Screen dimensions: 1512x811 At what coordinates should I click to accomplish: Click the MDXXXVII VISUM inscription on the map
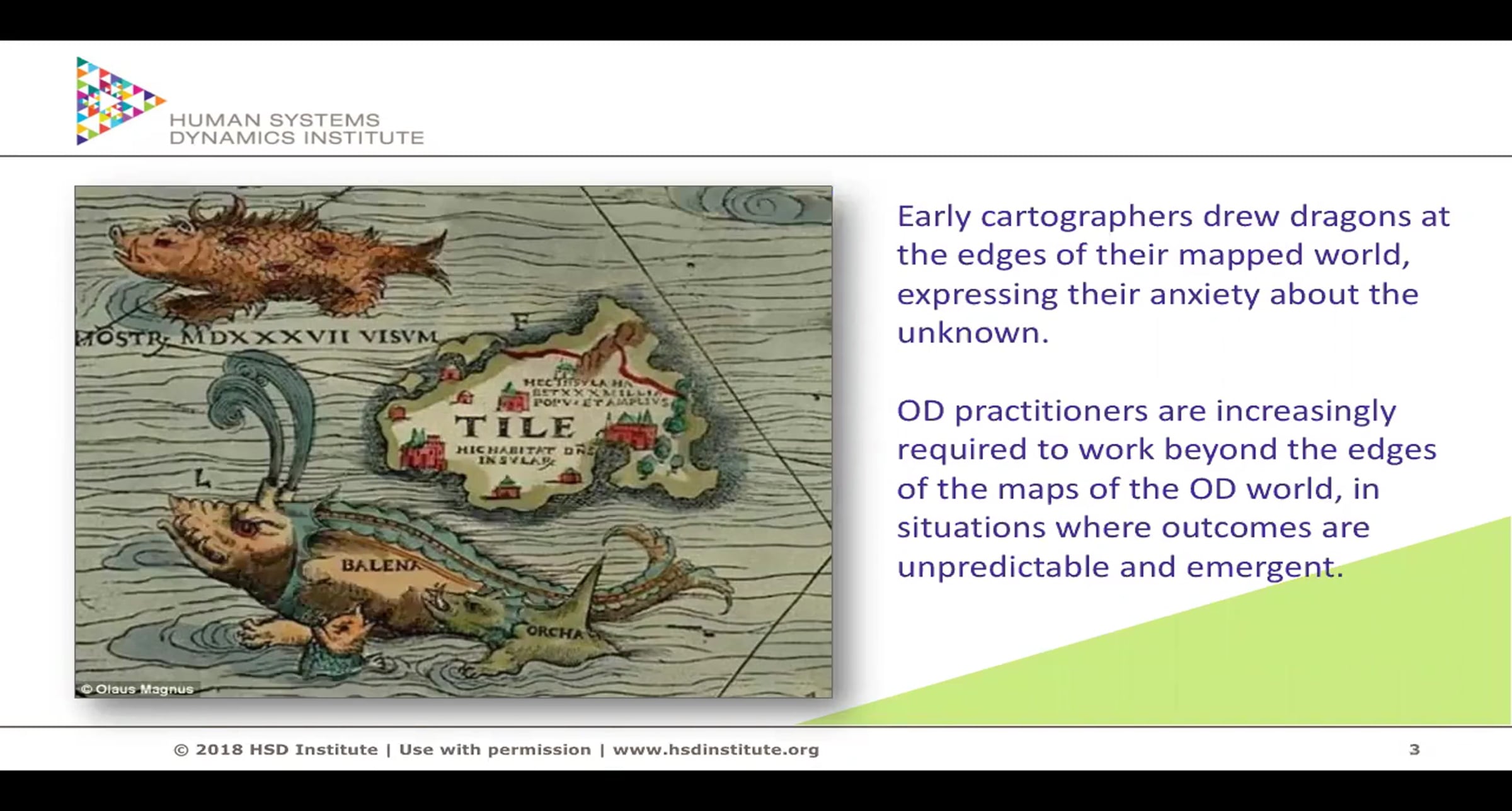(309, 337)
